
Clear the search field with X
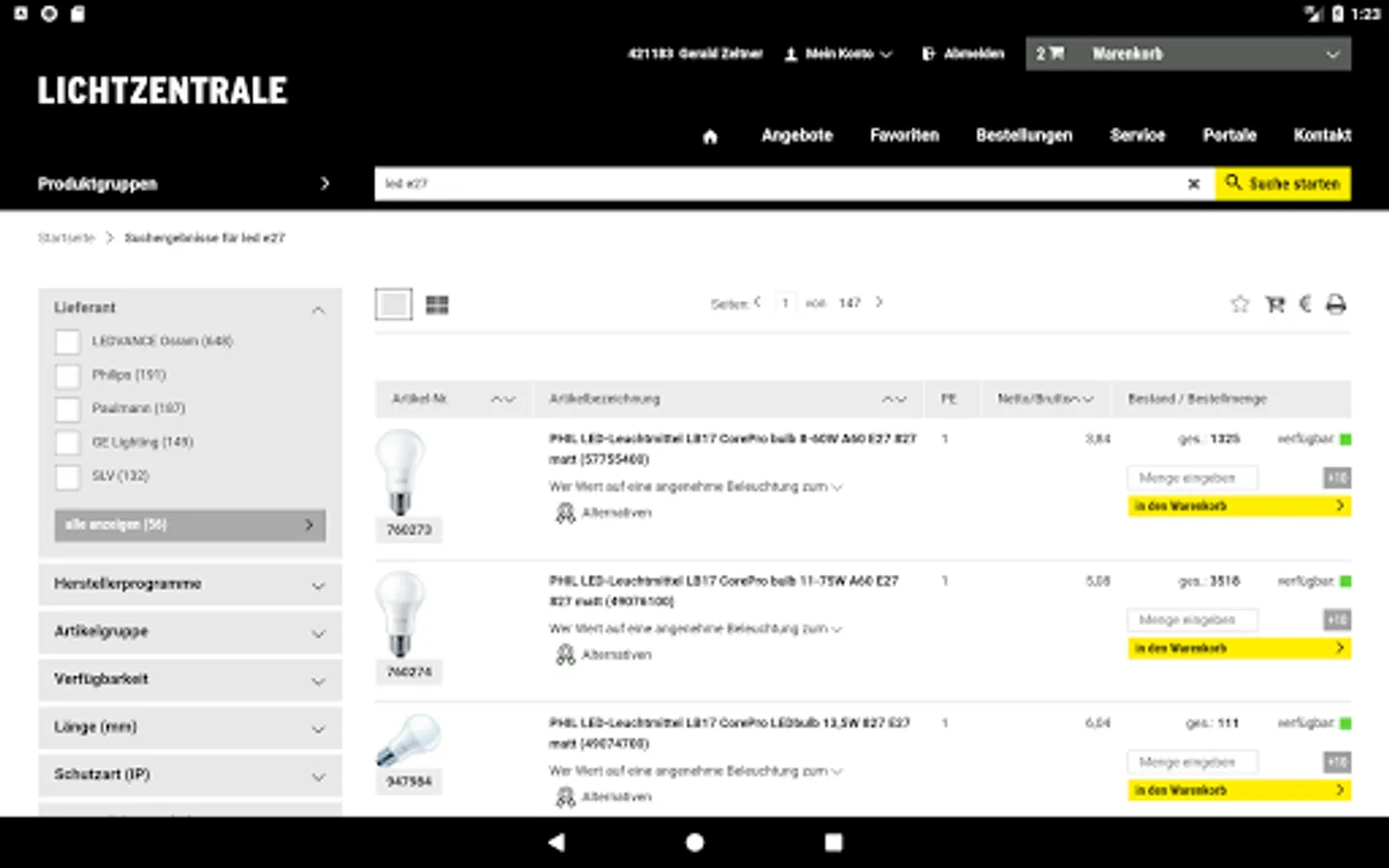click(x=1193, y=183)
